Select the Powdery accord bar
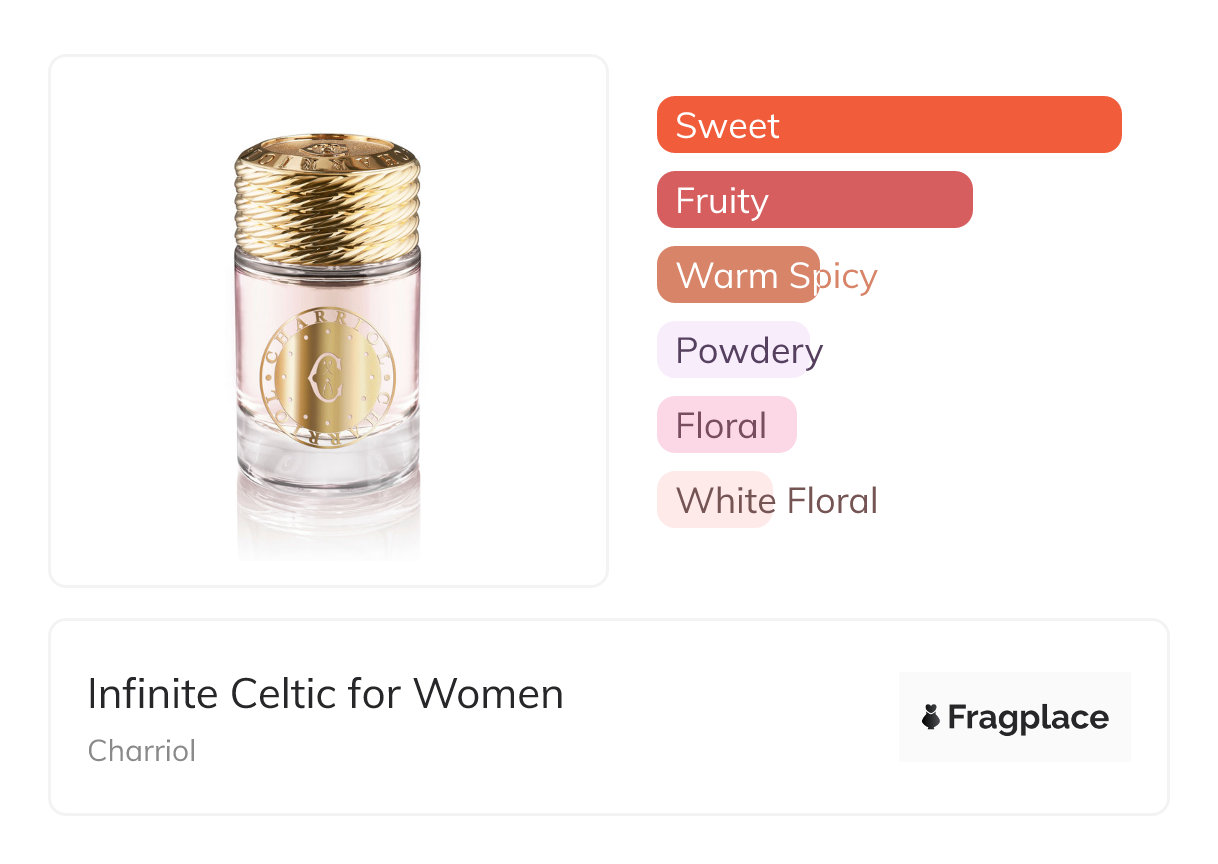 coord(733,350)
